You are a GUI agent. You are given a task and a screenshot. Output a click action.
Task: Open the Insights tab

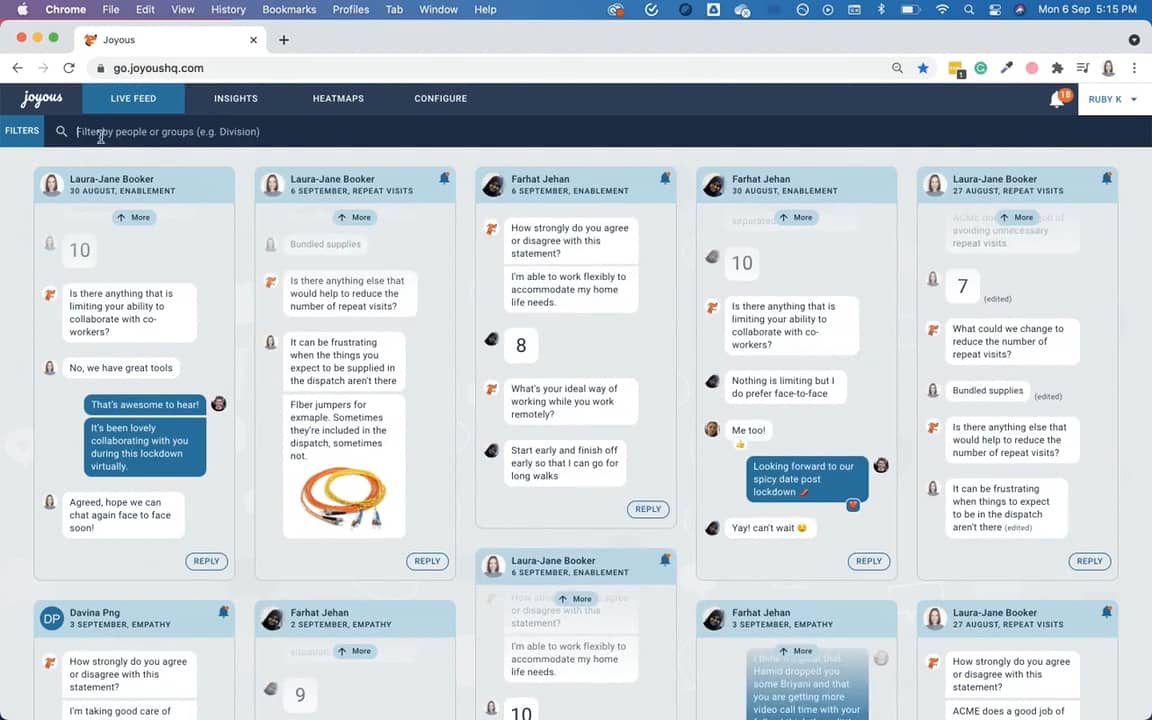[236, 98]
